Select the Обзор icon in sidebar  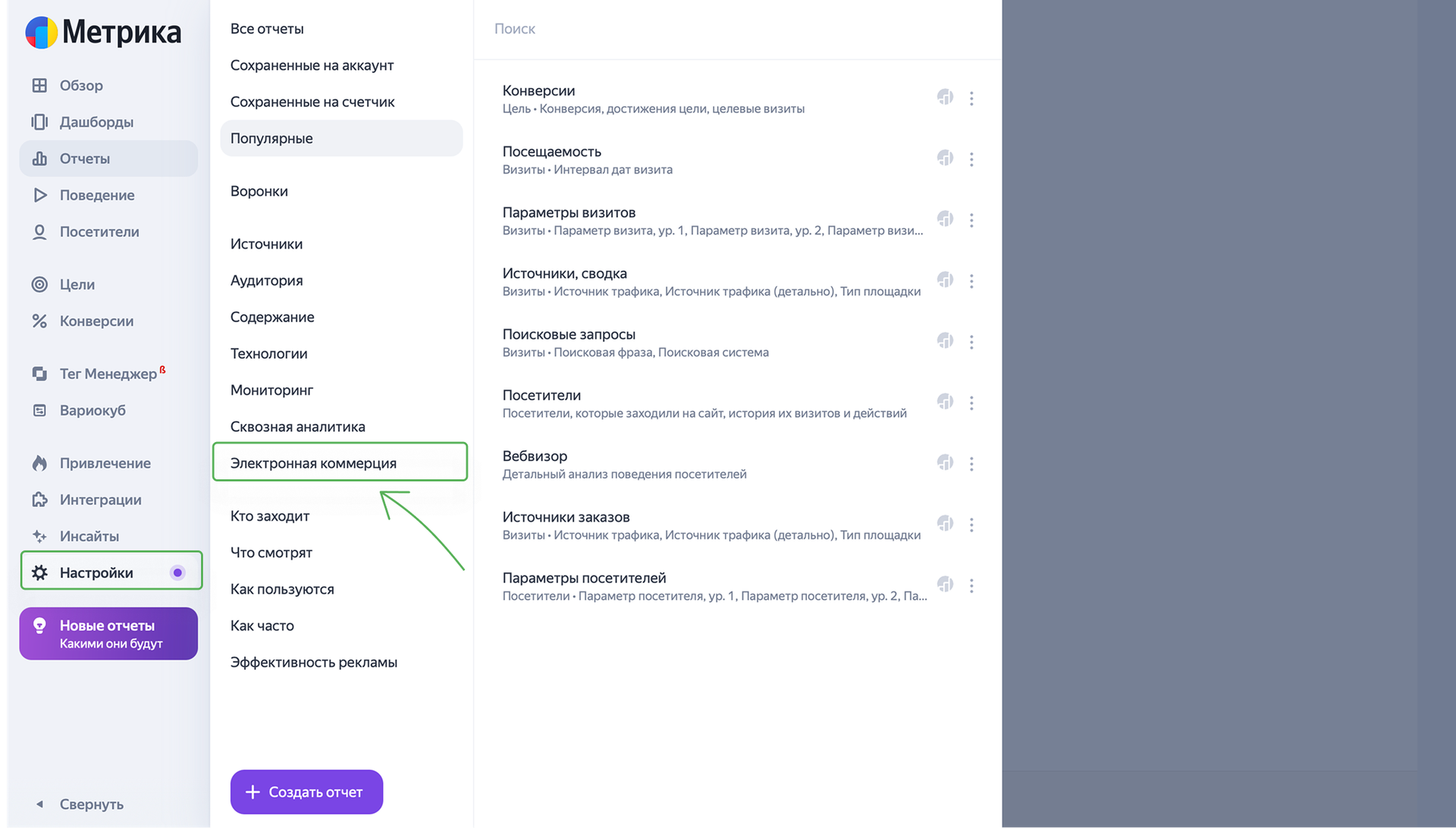41,85
